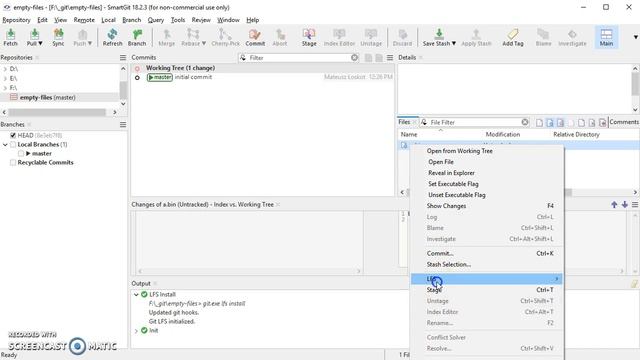Jump to the next change arrow
Image resolution: width=640 pixels, height=360 pixels.
coord(624,204)
